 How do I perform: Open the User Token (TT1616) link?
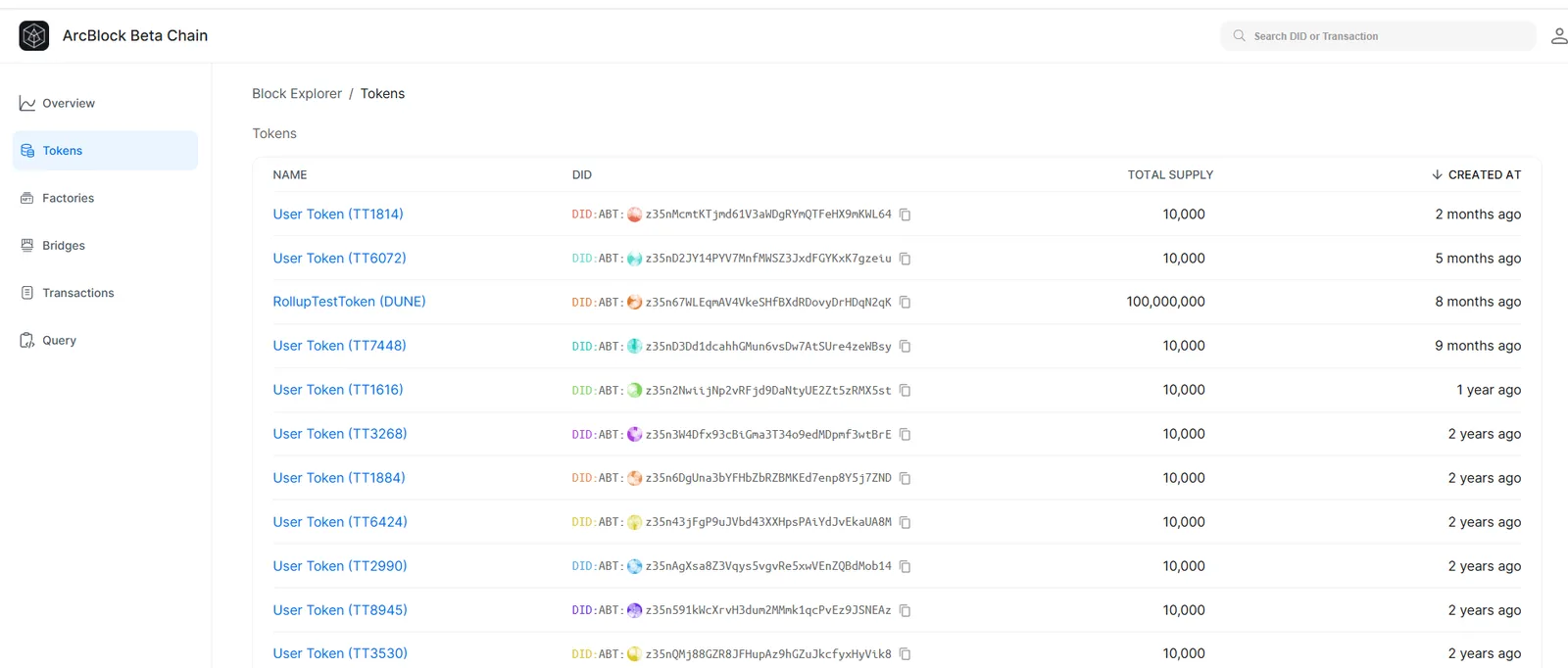338,390
